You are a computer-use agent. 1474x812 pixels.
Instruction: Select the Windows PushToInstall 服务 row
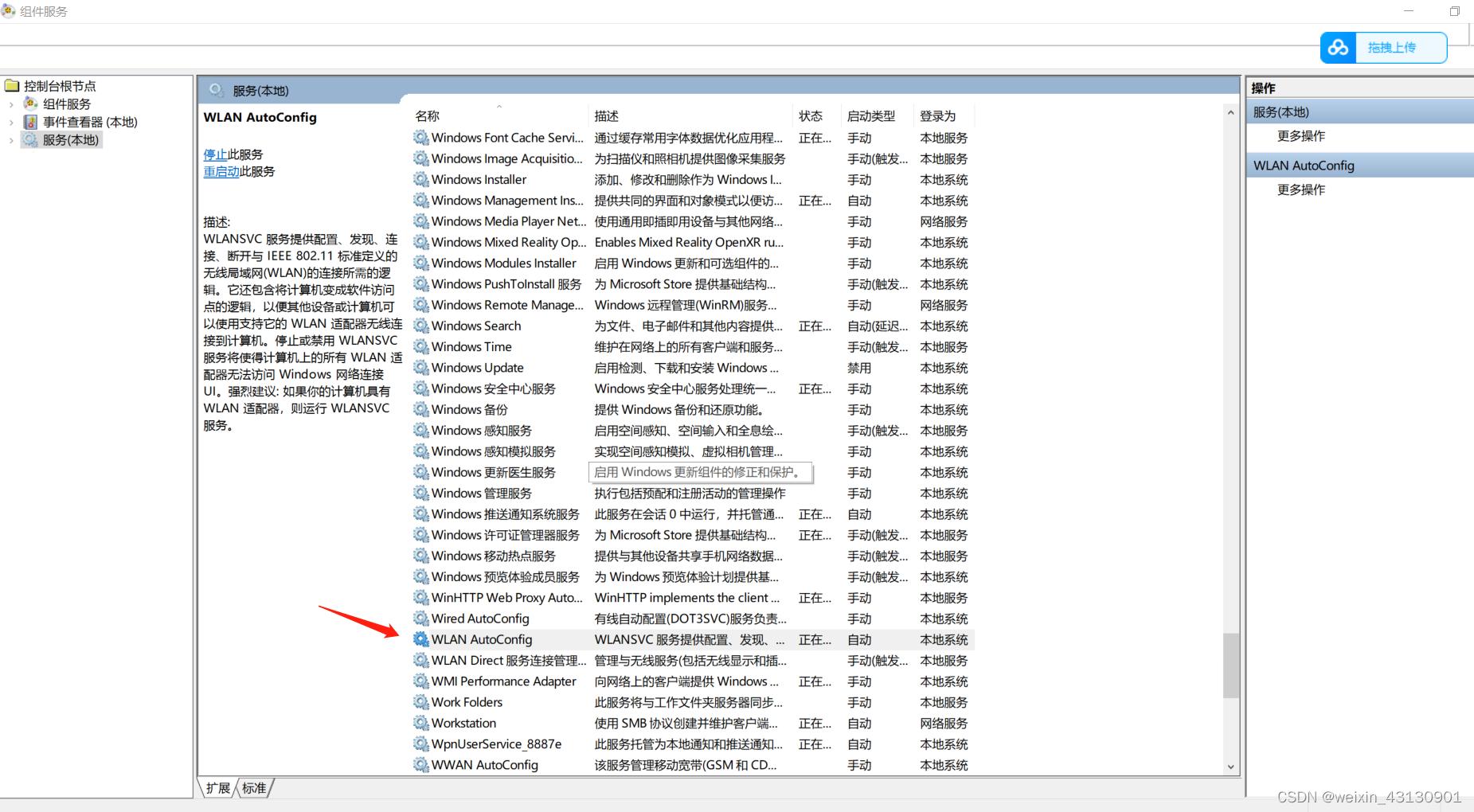pos(693,284)
